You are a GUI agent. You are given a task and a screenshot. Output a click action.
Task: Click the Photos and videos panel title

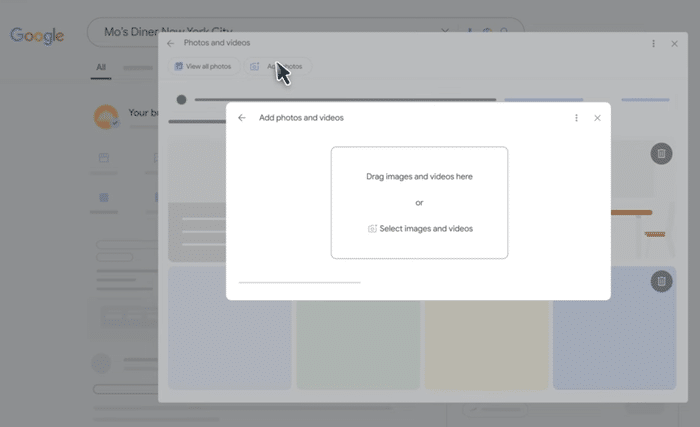pyautogui.click(x=217, y=43)
